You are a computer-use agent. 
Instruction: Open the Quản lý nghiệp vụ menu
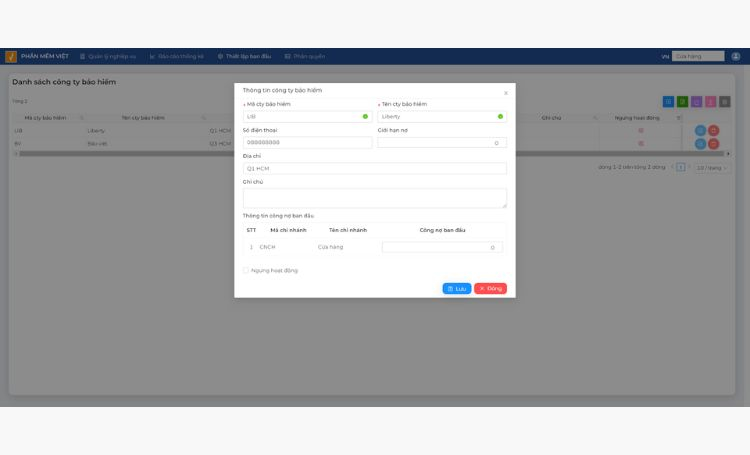[x=108, y=56]
